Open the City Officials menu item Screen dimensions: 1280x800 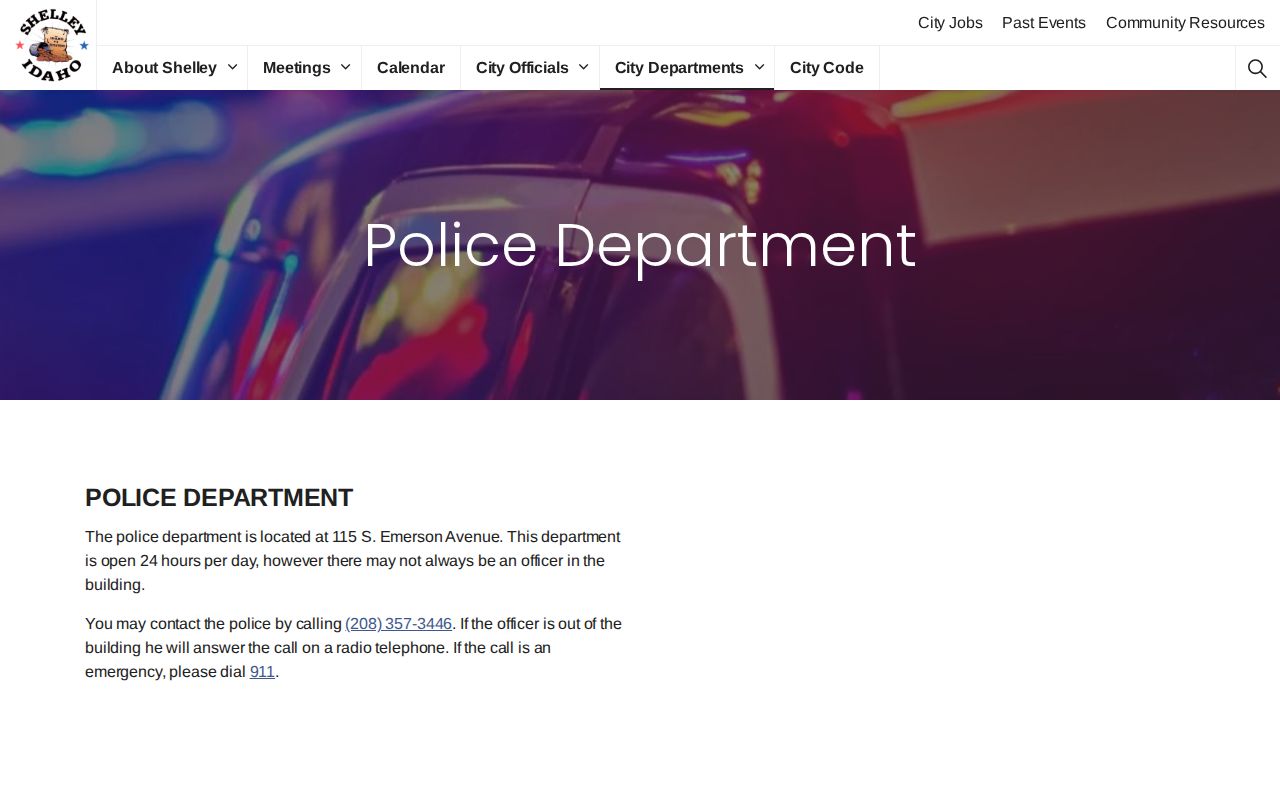click(x=522, y=68)
